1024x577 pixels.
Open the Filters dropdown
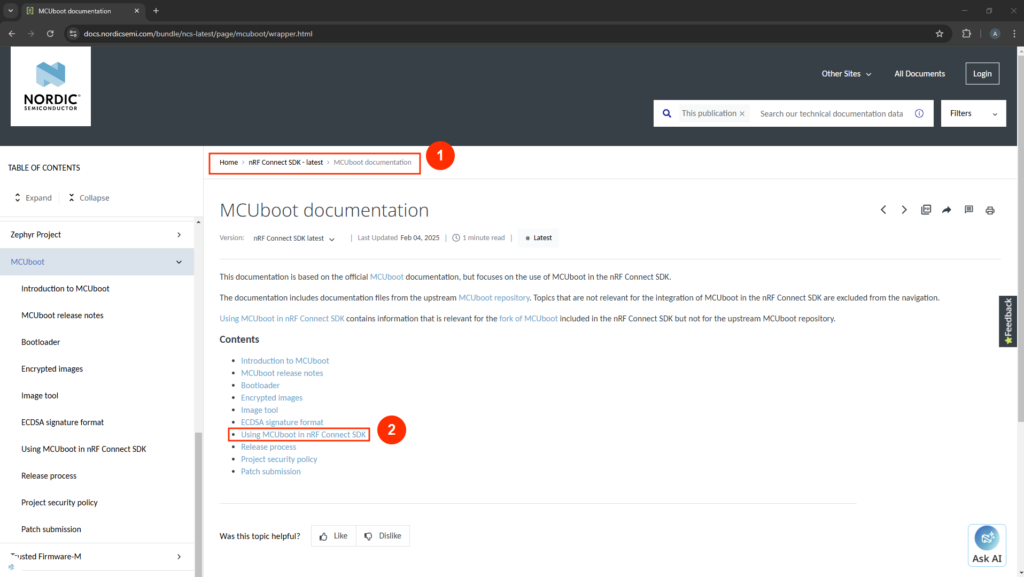pyautogui.click(x=973, y=114)
